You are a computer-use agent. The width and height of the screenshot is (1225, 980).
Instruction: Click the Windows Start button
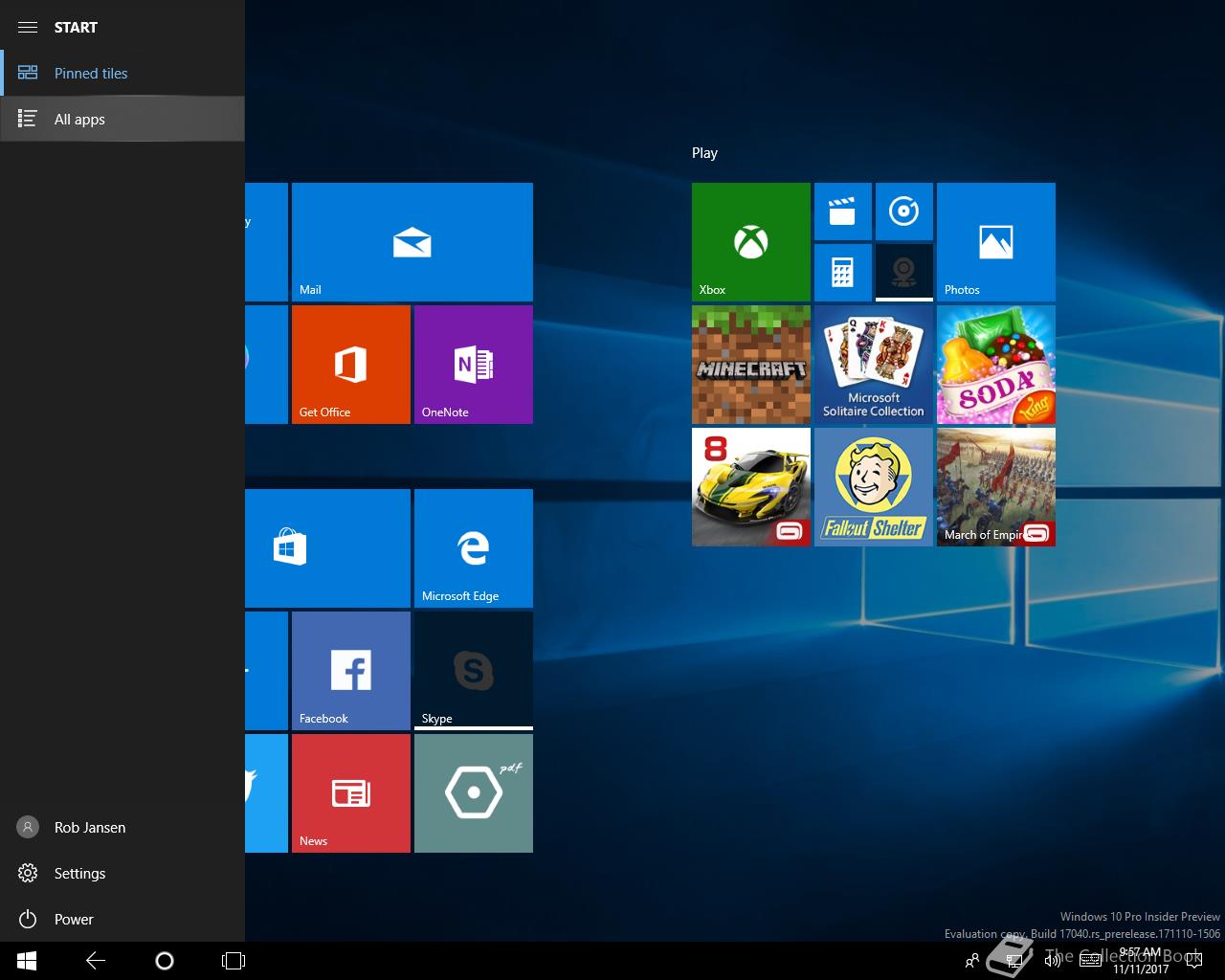27,961
